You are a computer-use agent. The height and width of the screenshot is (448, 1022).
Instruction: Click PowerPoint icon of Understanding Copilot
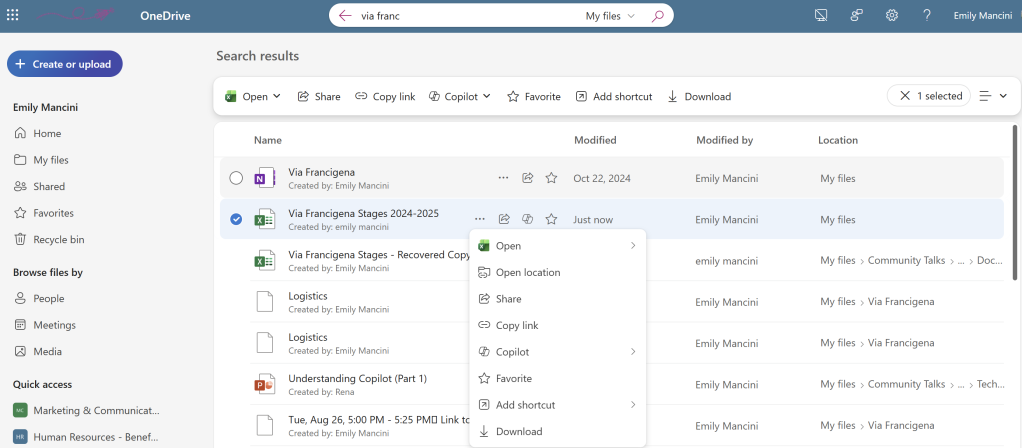tap(264, 385)
